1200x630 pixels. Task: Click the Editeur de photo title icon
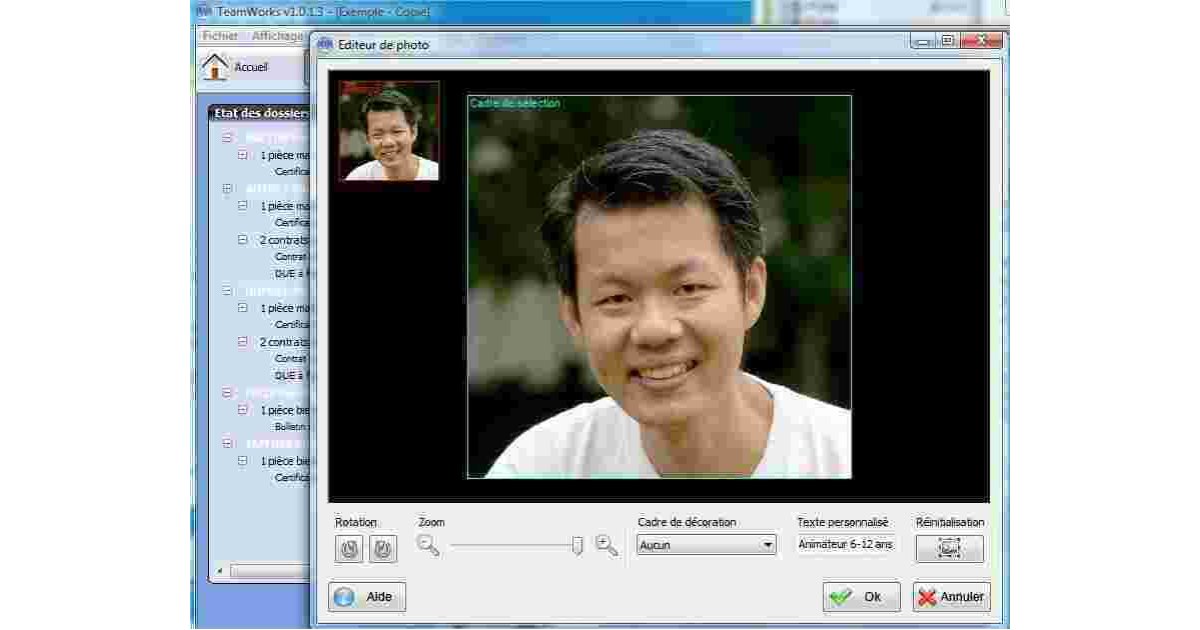[x=325, y=45]
